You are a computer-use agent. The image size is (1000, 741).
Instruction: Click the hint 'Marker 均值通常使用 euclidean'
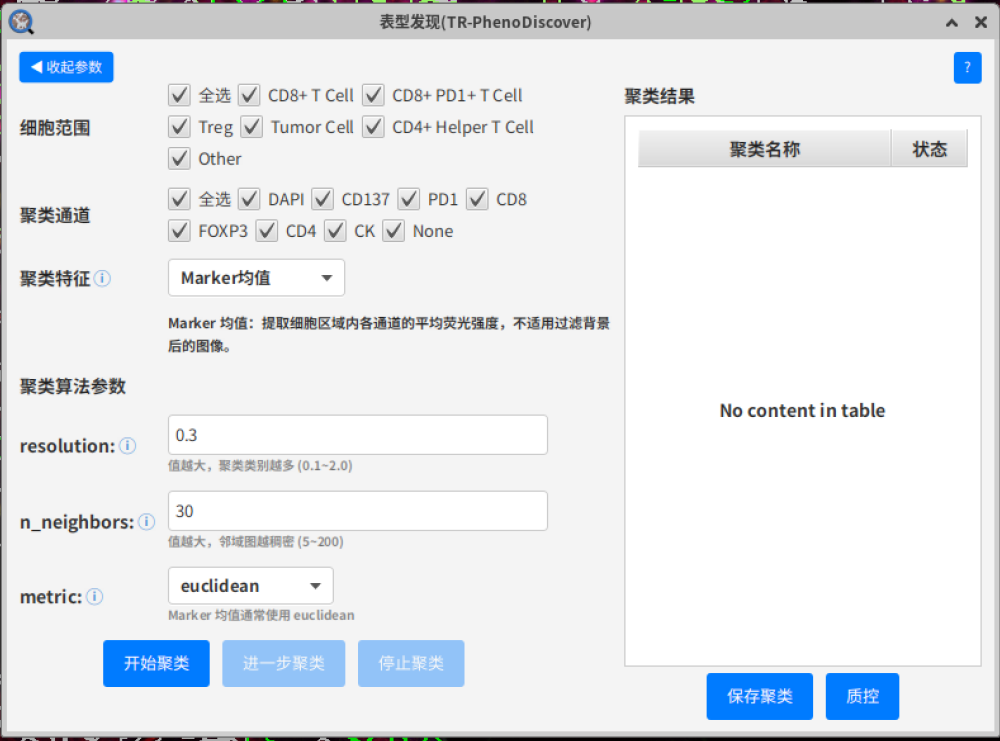[261, 615]
